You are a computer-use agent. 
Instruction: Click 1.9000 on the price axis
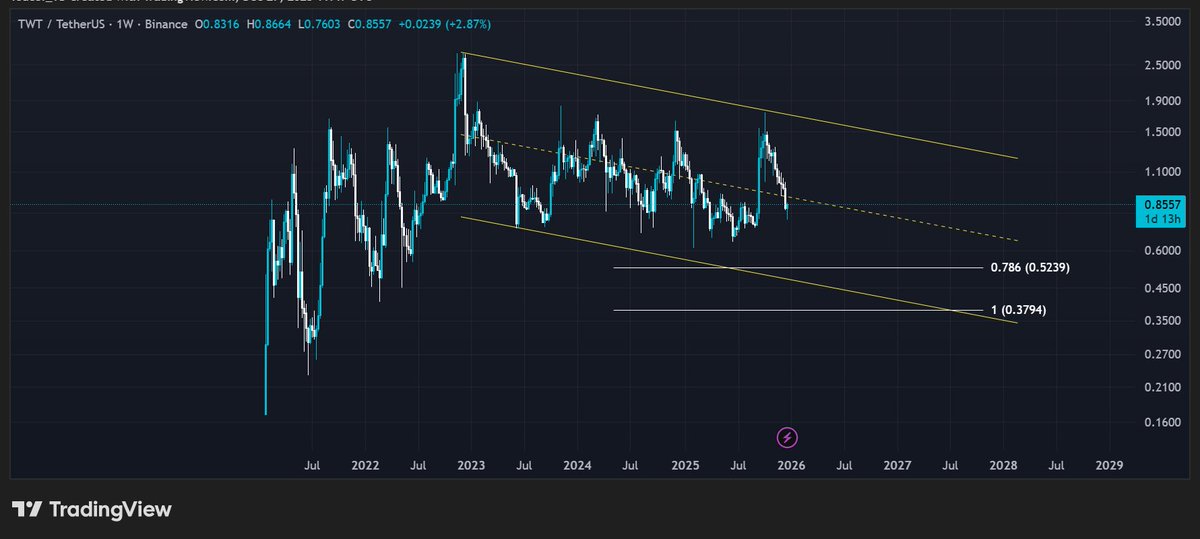1161,101
